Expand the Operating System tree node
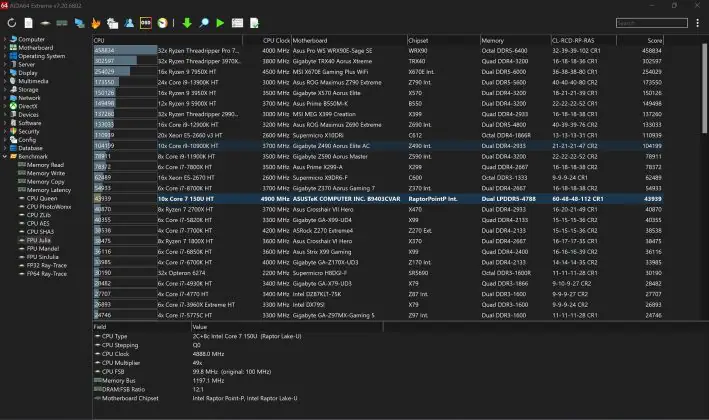The height and width of the screenshot is (420, 709). point(5,56)
